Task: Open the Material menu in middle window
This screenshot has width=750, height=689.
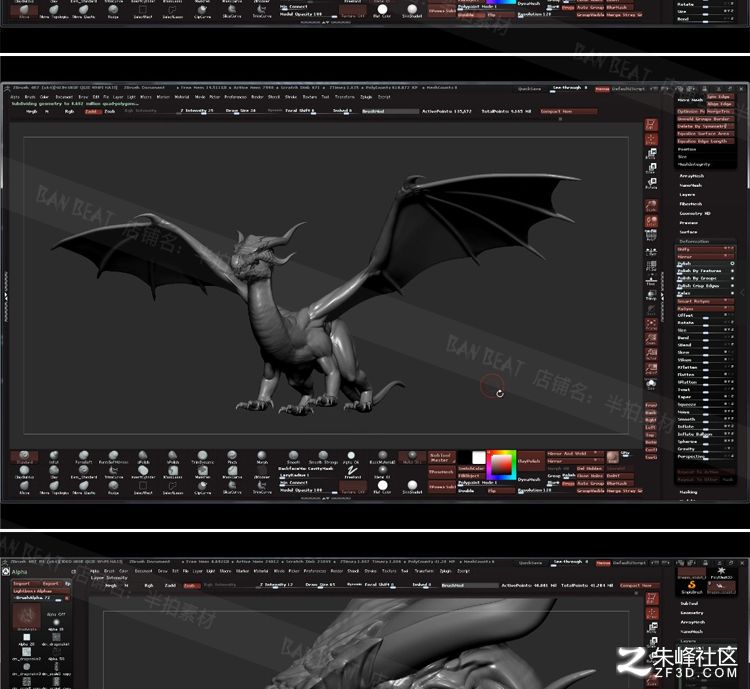Action: click(182, 97)
